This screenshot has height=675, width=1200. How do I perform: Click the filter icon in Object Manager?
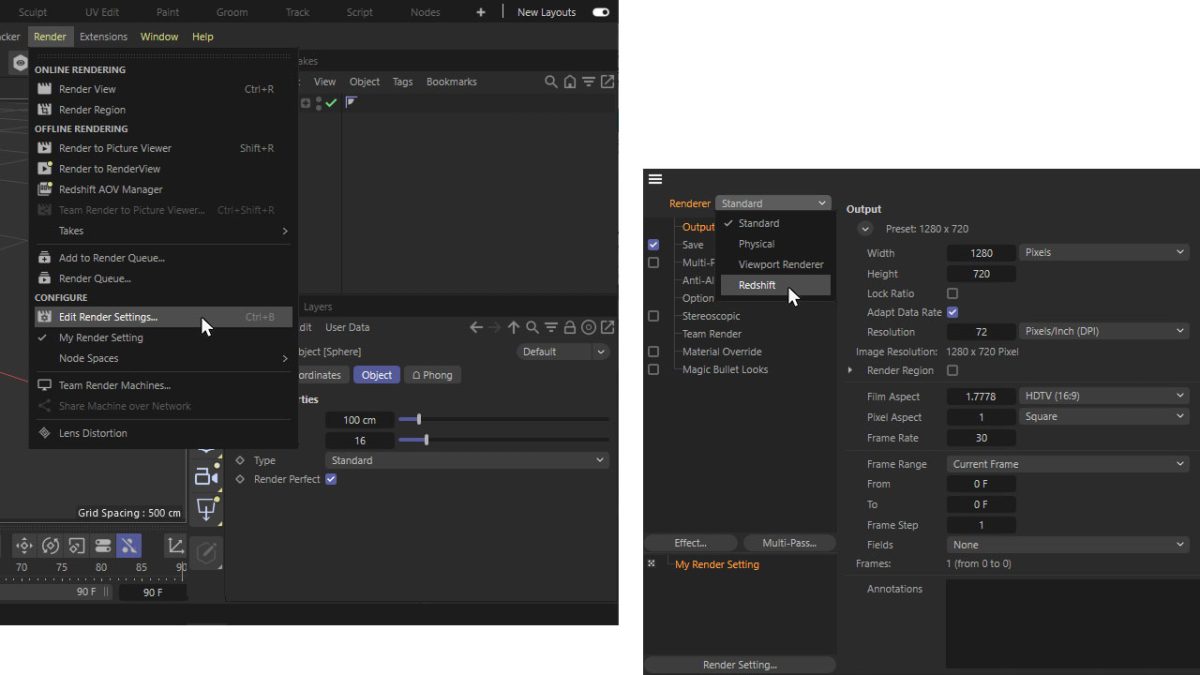pyautogui.click(x=588, y=81)
